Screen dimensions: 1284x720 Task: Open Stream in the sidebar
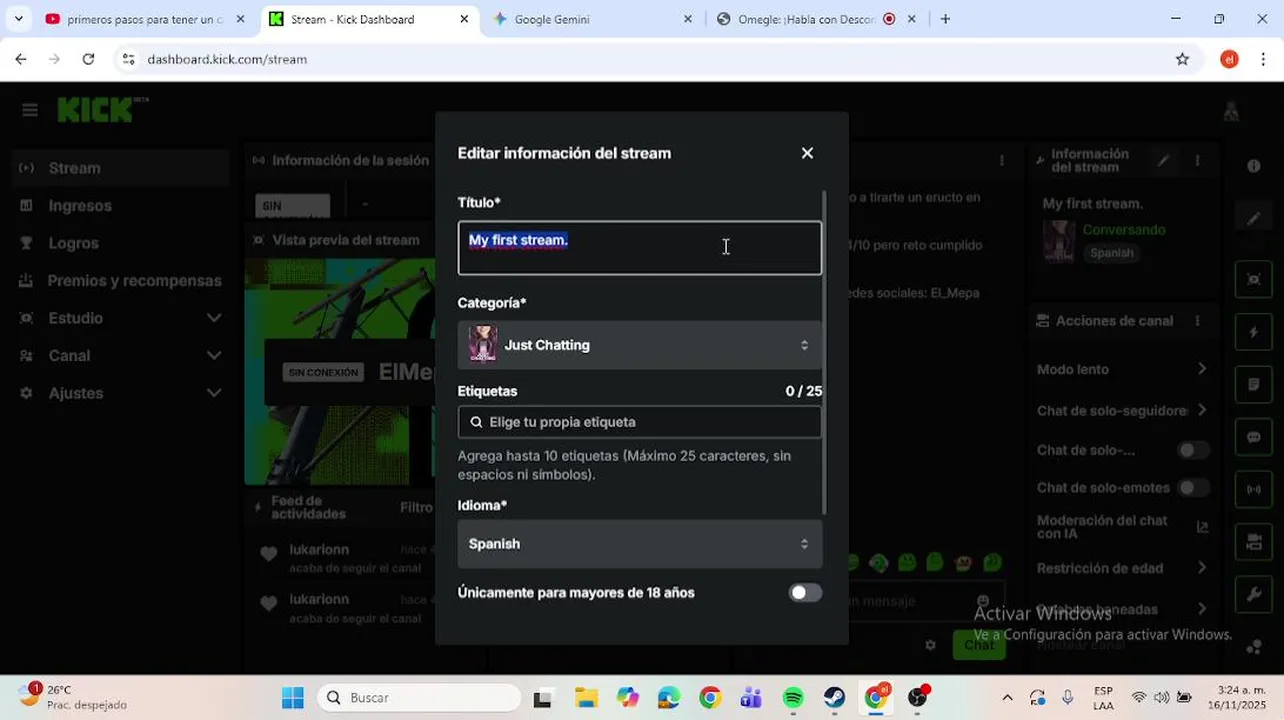click(x=122, y=168)
